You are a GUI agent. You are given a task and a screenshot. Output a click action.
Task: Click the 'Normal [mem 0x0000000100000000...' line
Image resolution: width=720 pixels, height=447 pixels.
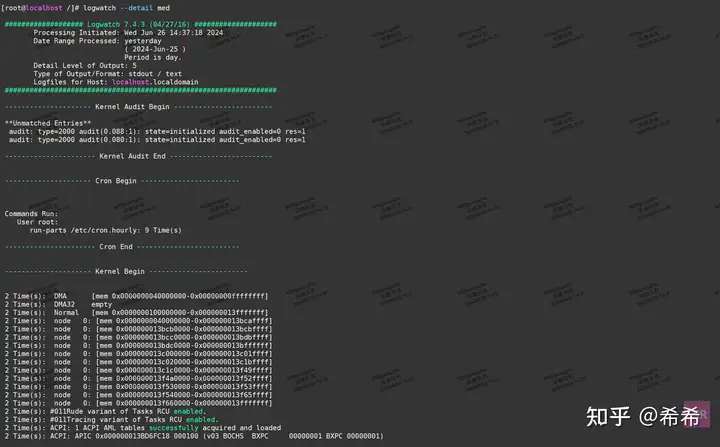click(x=136, y=313)
